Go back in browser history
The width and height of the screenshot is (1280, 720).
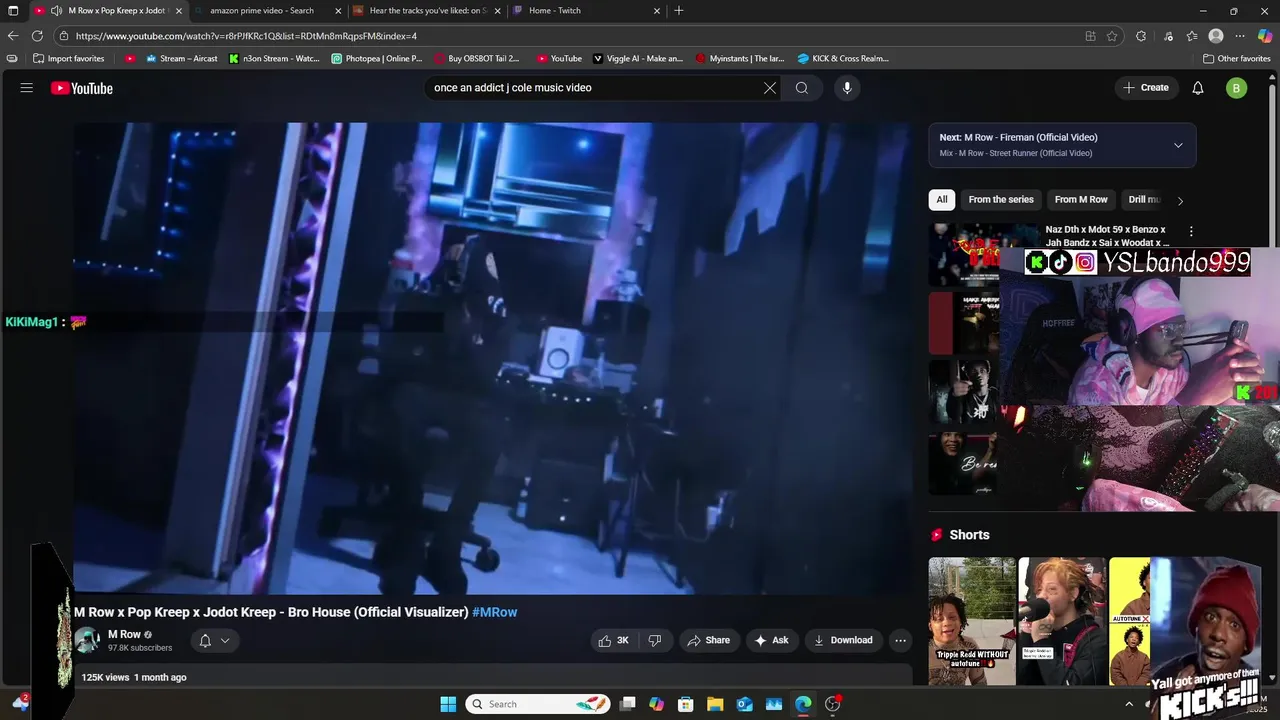[13, 36]
